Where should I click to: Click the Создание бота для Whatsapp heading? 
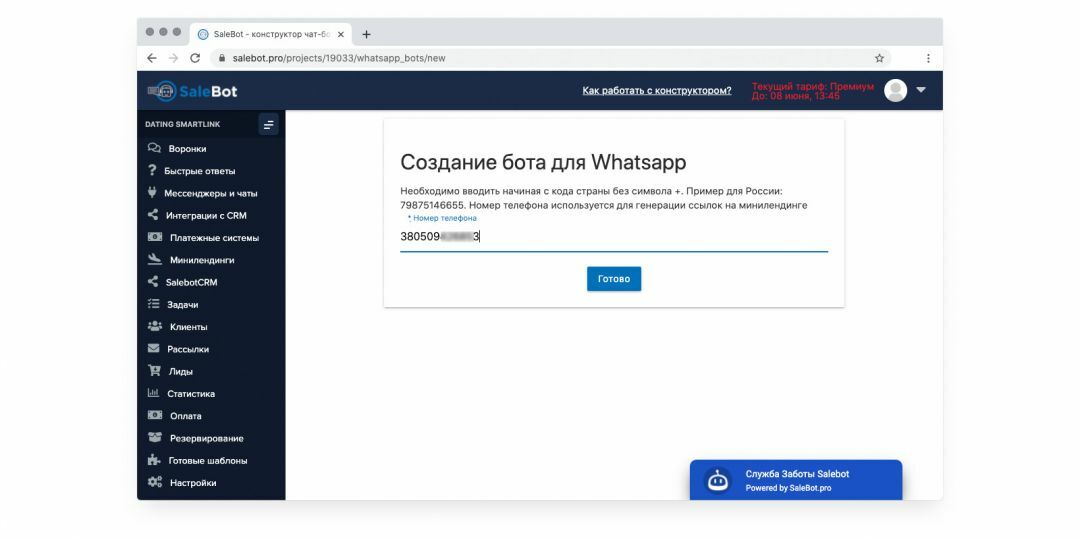pyautogui.click(x=543, y=163)
